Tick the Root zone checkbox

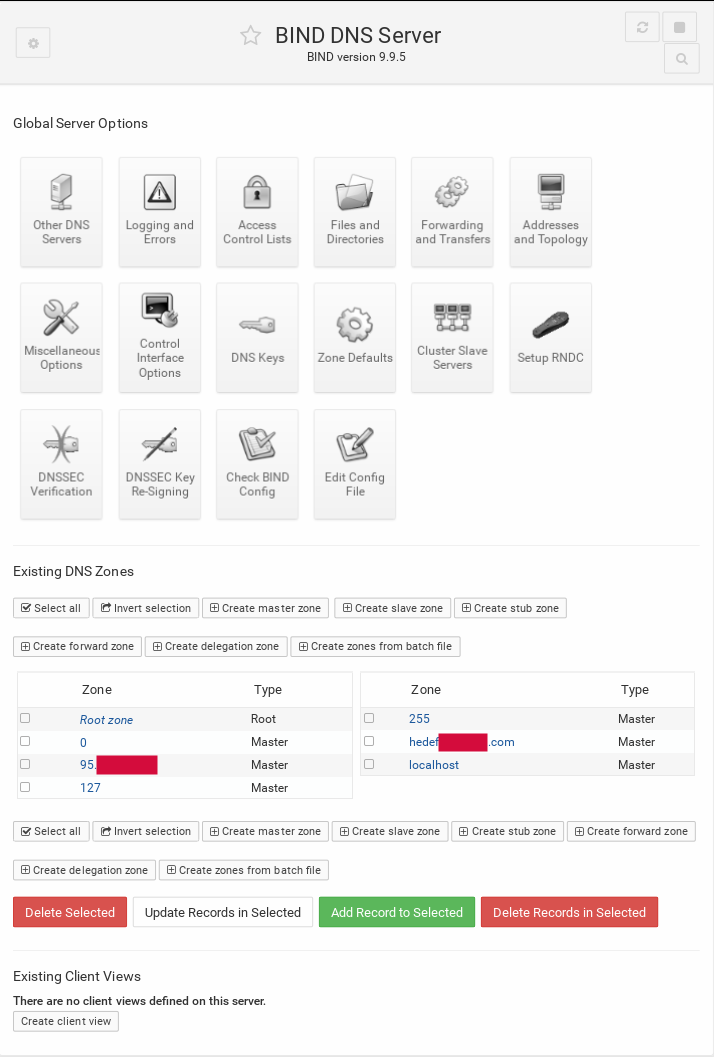pos(25,718)
